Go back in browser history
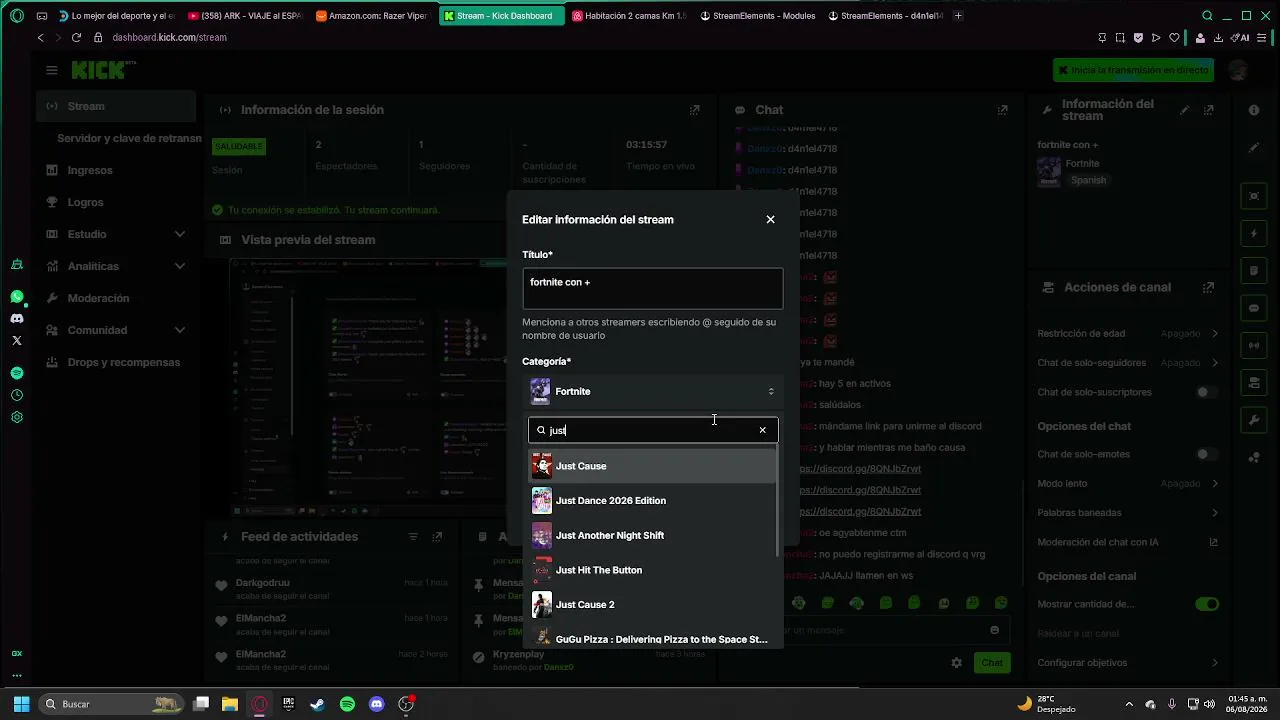Screen dimensions: 1280x720 point(40,37)
